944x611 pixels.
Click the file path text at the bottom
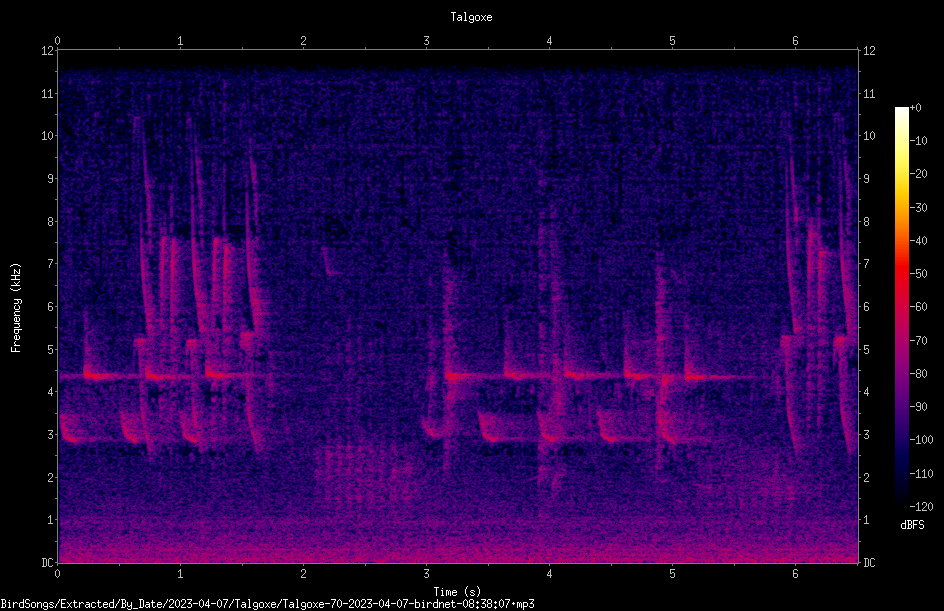click(267, 604)
